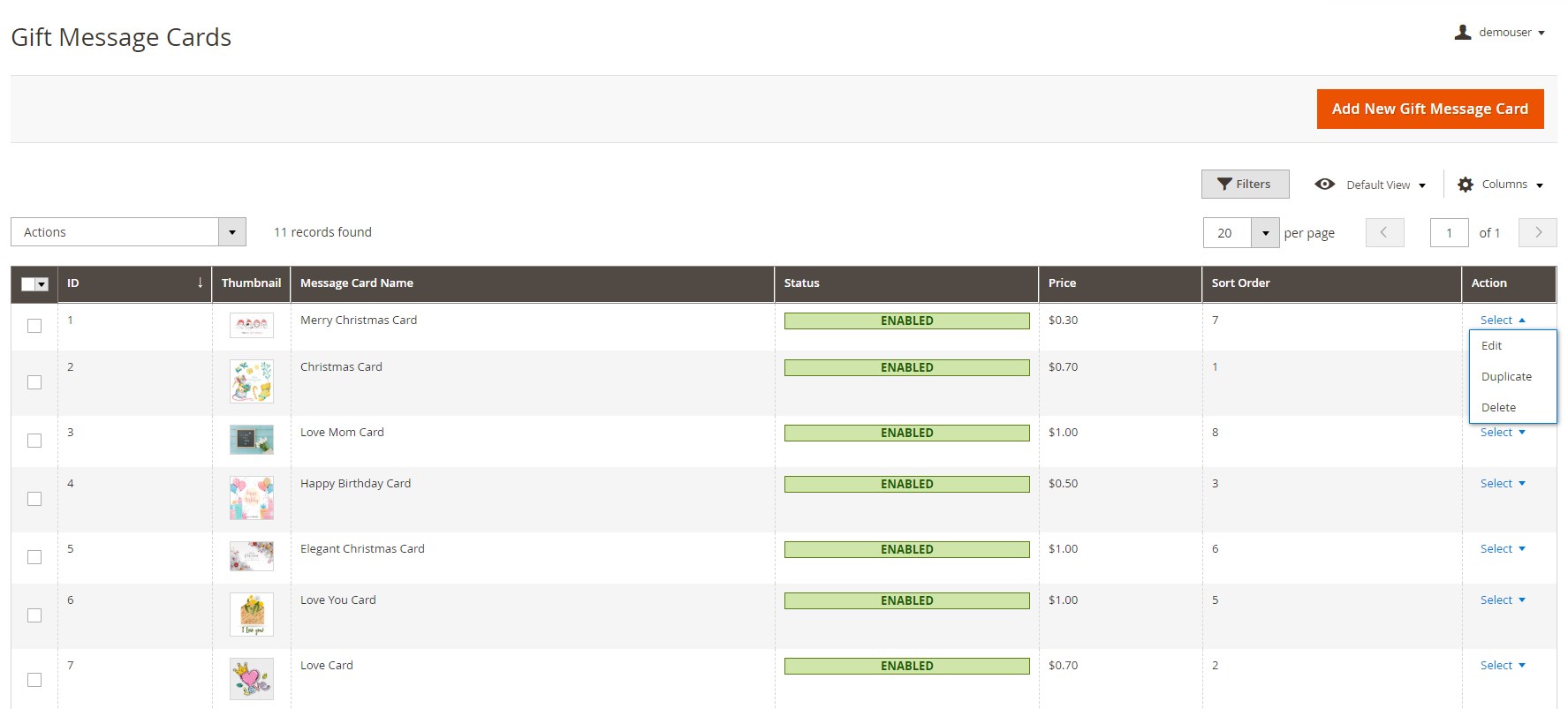1568x709 pixels.
Task: Go to previous page arrow
Action: (x=1384, y=232)
